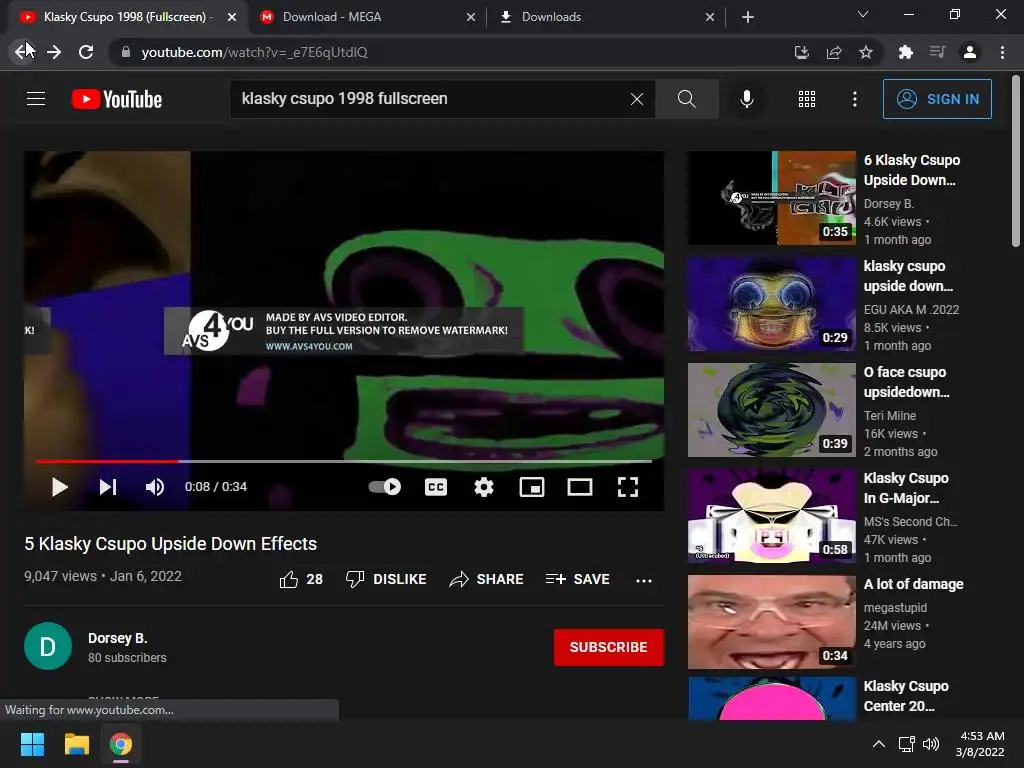This screenshot has height=768, width=1024.
Task: Open File Explorer from the taskbar
Action: coord(76,744)
